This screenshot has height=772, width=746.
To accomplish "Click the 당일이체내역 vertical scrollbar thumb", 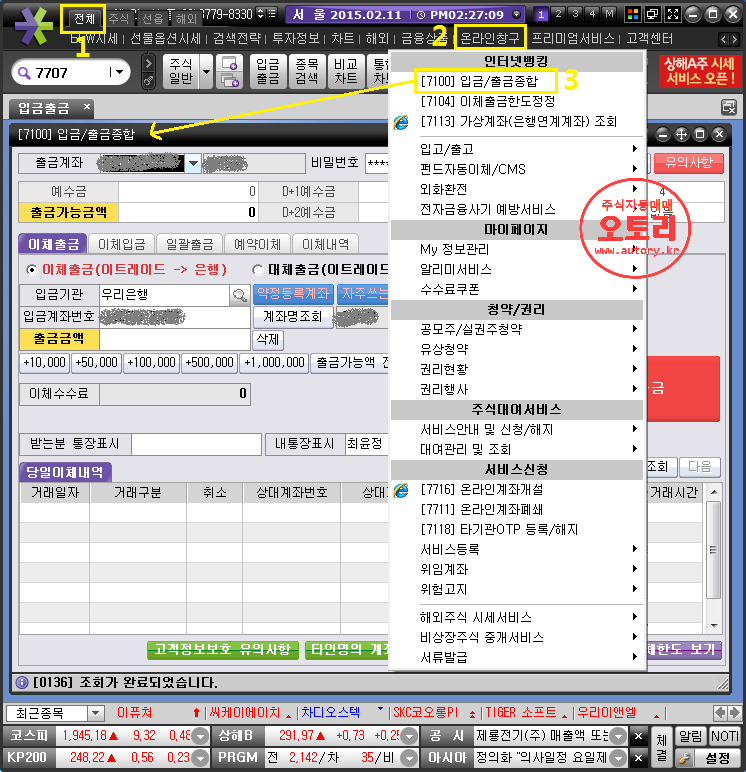I will (x=714, y=550).
